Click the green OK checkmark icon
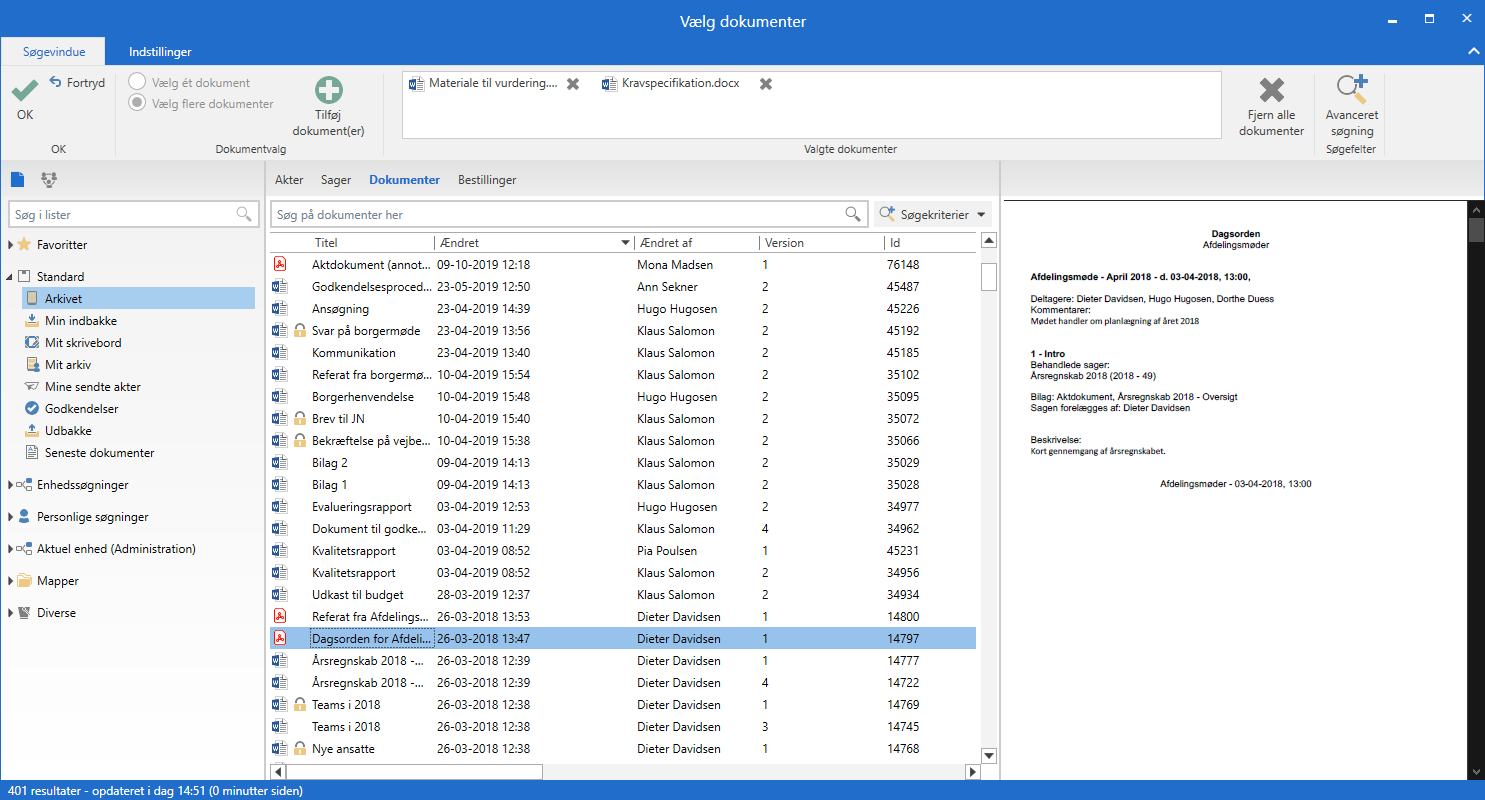The height and width of the screenshot is (800, 1485). (24, 91)
